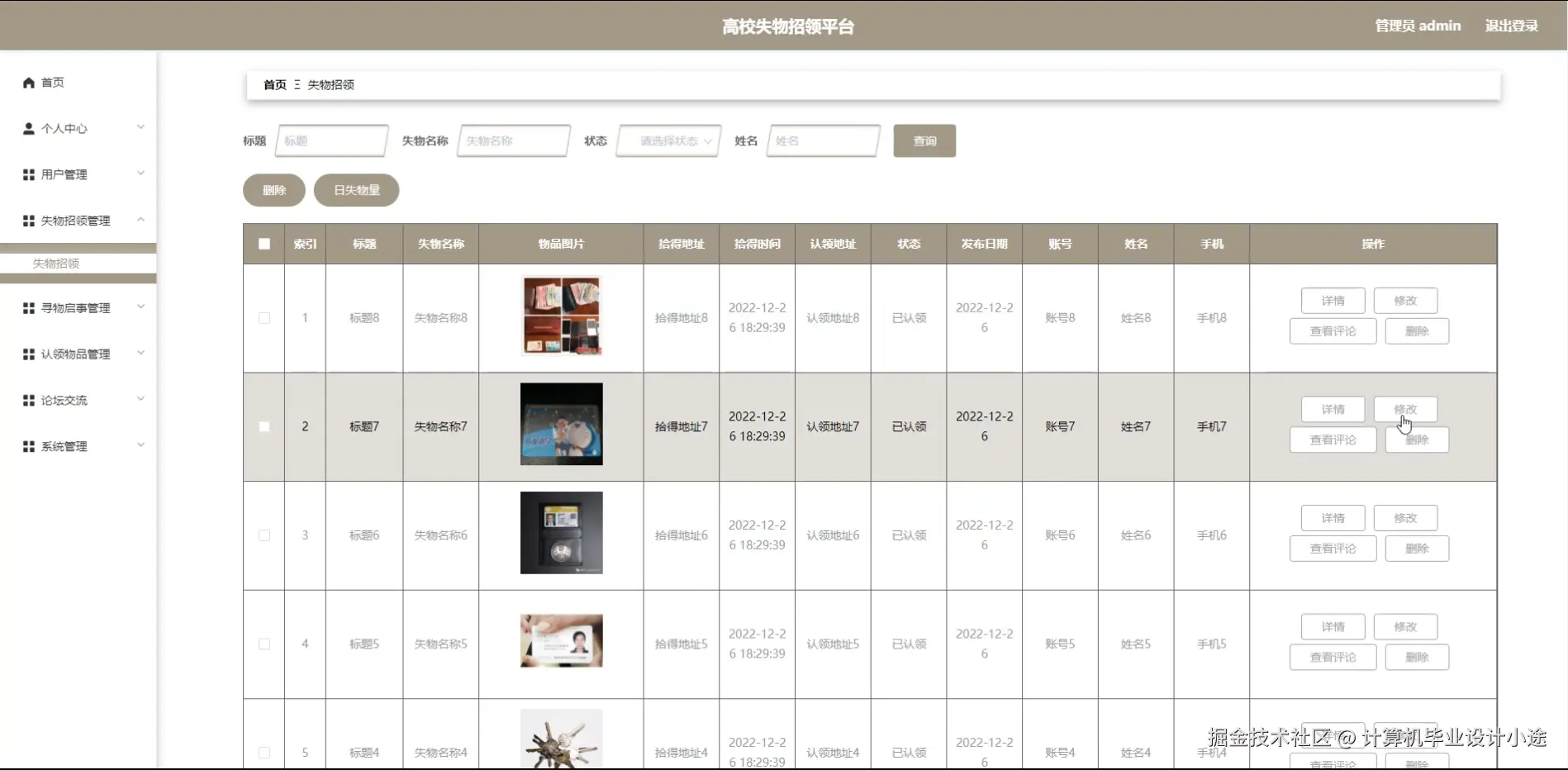Click the home icon beside 首页
The image size is (1568, 770).
coord(29,83)
